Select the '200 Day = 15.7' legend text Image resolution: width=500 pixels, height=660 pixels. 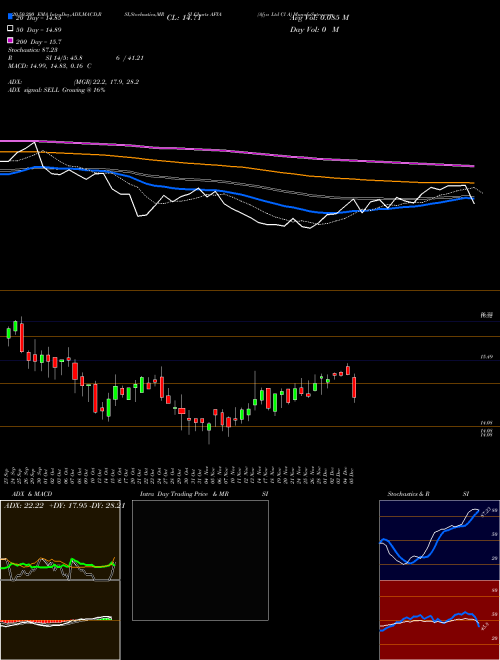39,42
